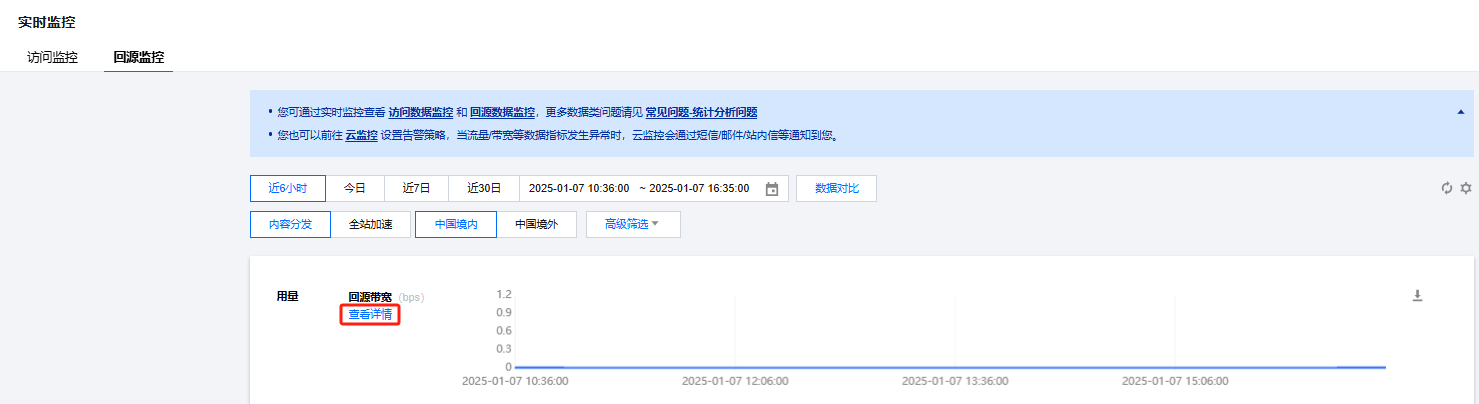Select the 近6小时 time range
Image resolution: width=1479 pixels, height=404 pixels.
pos(287,188)
